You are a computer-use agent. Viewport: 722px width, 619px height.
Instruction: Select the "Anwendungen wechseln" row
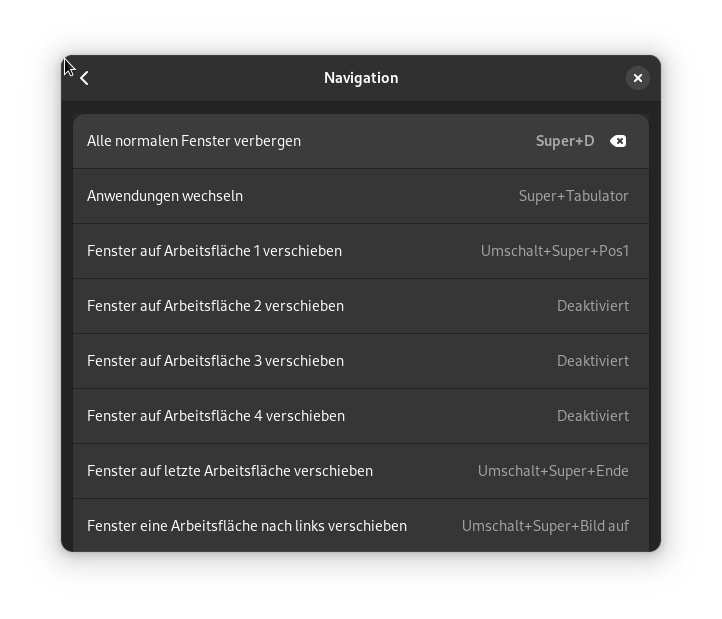165,196
